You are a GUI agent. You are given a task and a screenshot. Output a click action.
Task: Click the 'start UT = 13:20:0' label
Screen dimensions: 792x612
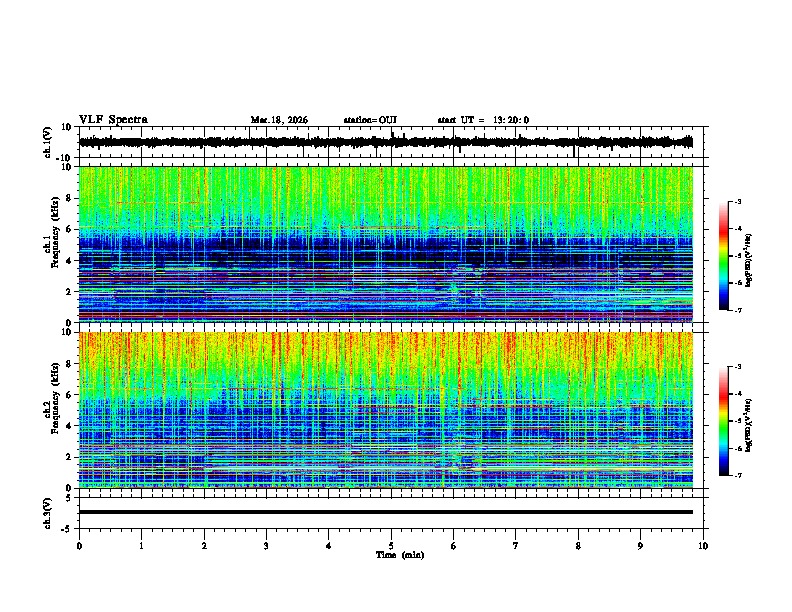483,120
